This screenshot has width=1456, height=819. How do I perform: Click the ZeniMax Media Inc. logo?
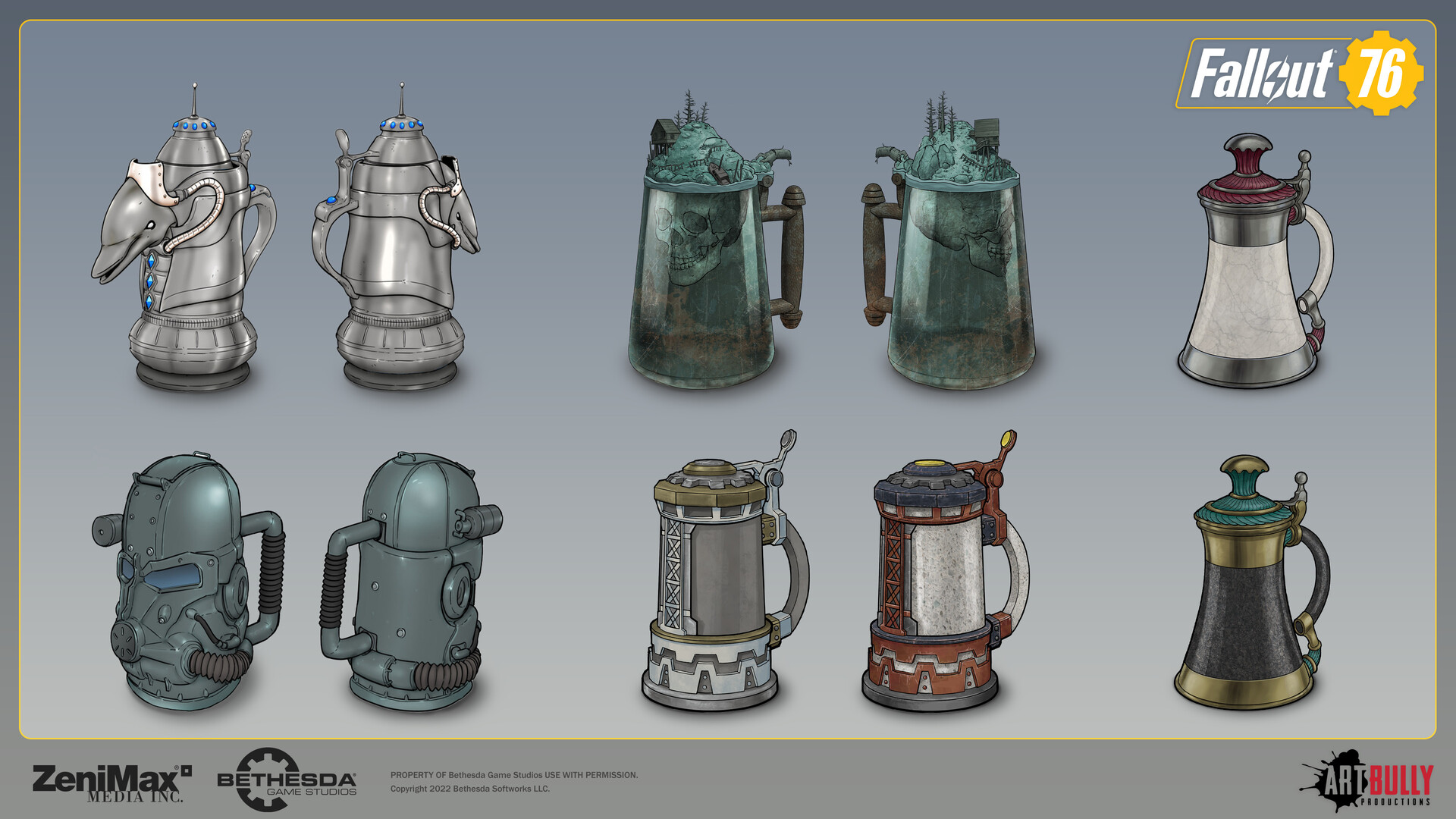pyautogui.click(x=111, y=783)
